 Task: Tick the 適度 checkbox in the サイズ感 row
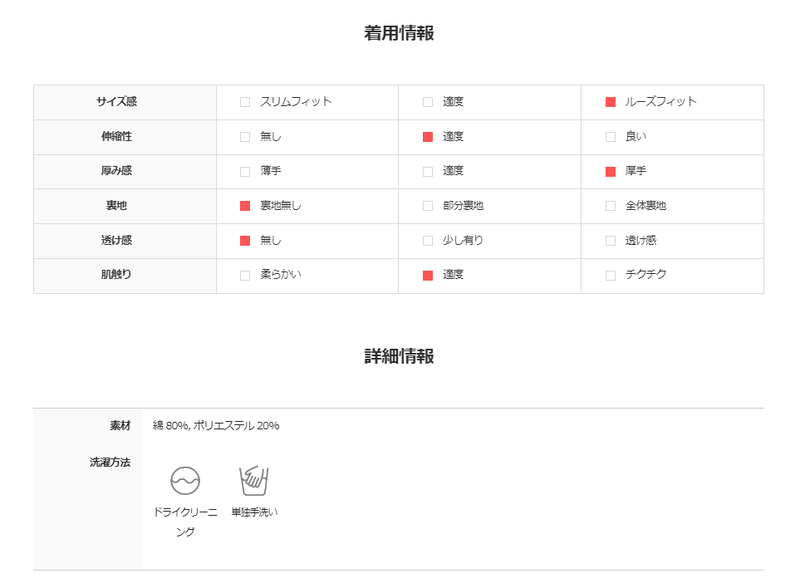point(428,102)
